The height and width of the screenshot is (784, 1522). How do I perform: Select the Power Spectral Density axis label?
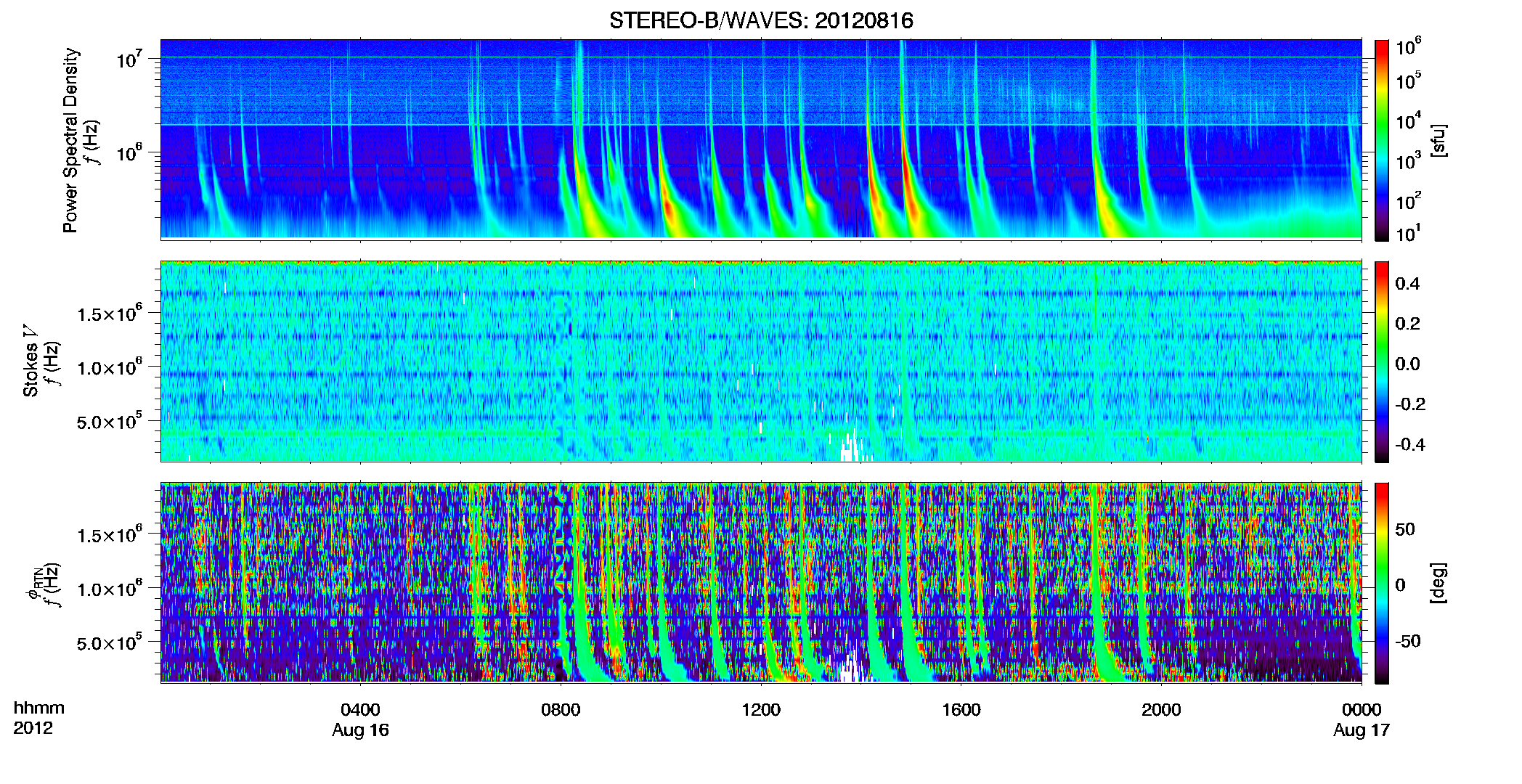pos(71,140)
